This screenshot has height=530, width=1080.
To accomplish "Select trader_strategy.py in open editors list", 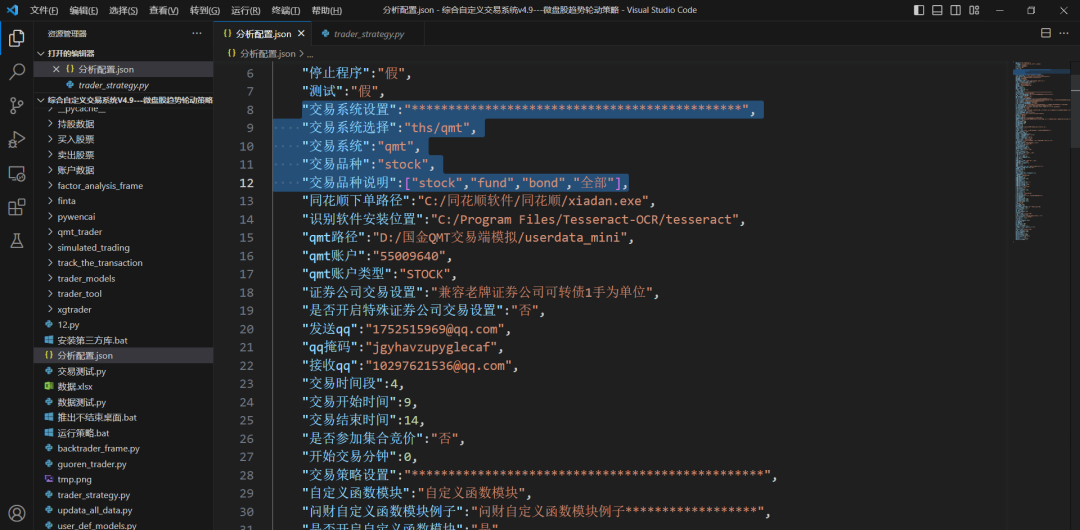I will point(113,85).
